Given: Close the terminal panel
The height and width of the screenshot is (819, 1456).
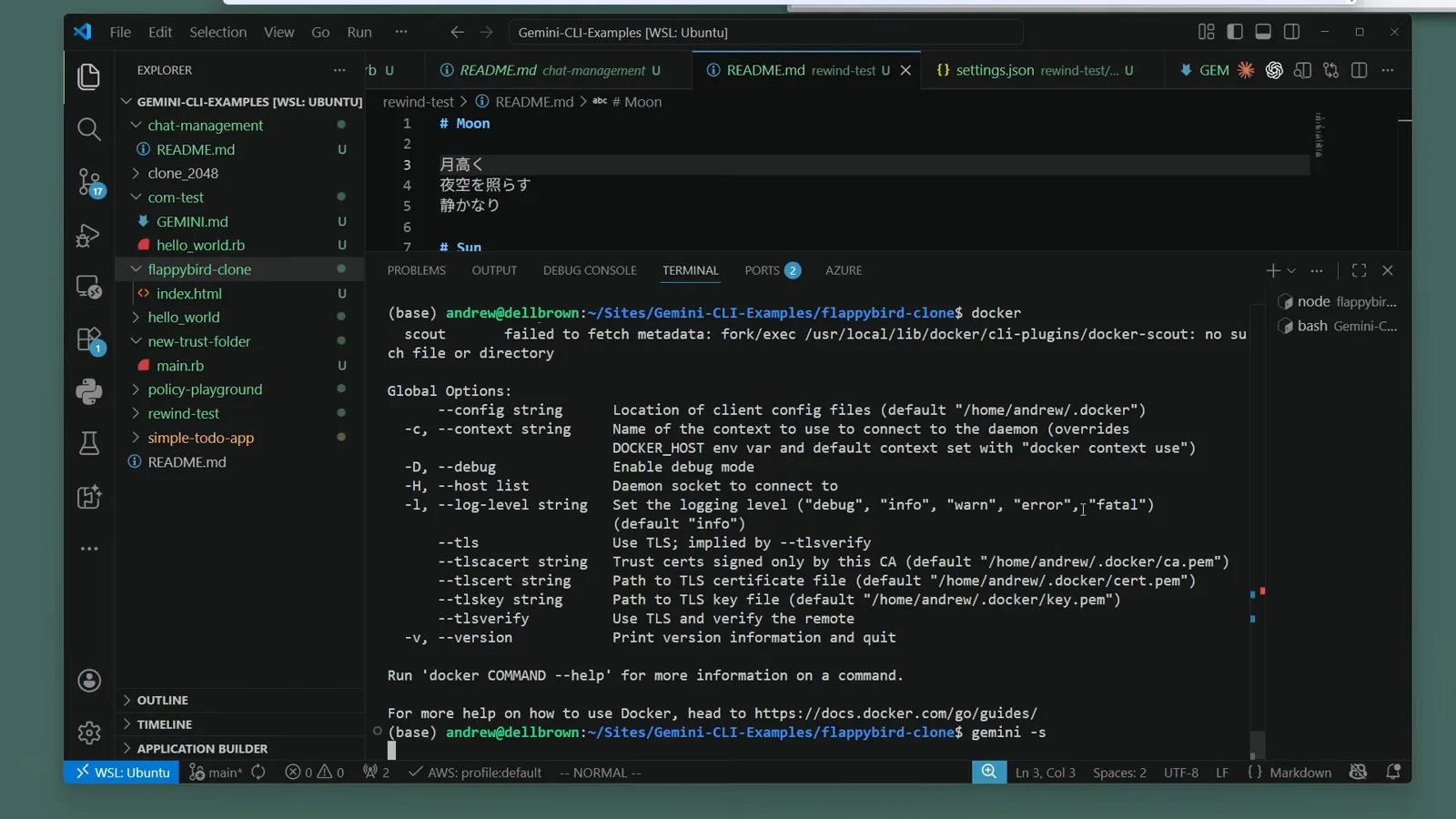Looking at the screenshot, I should [1387, 270].
